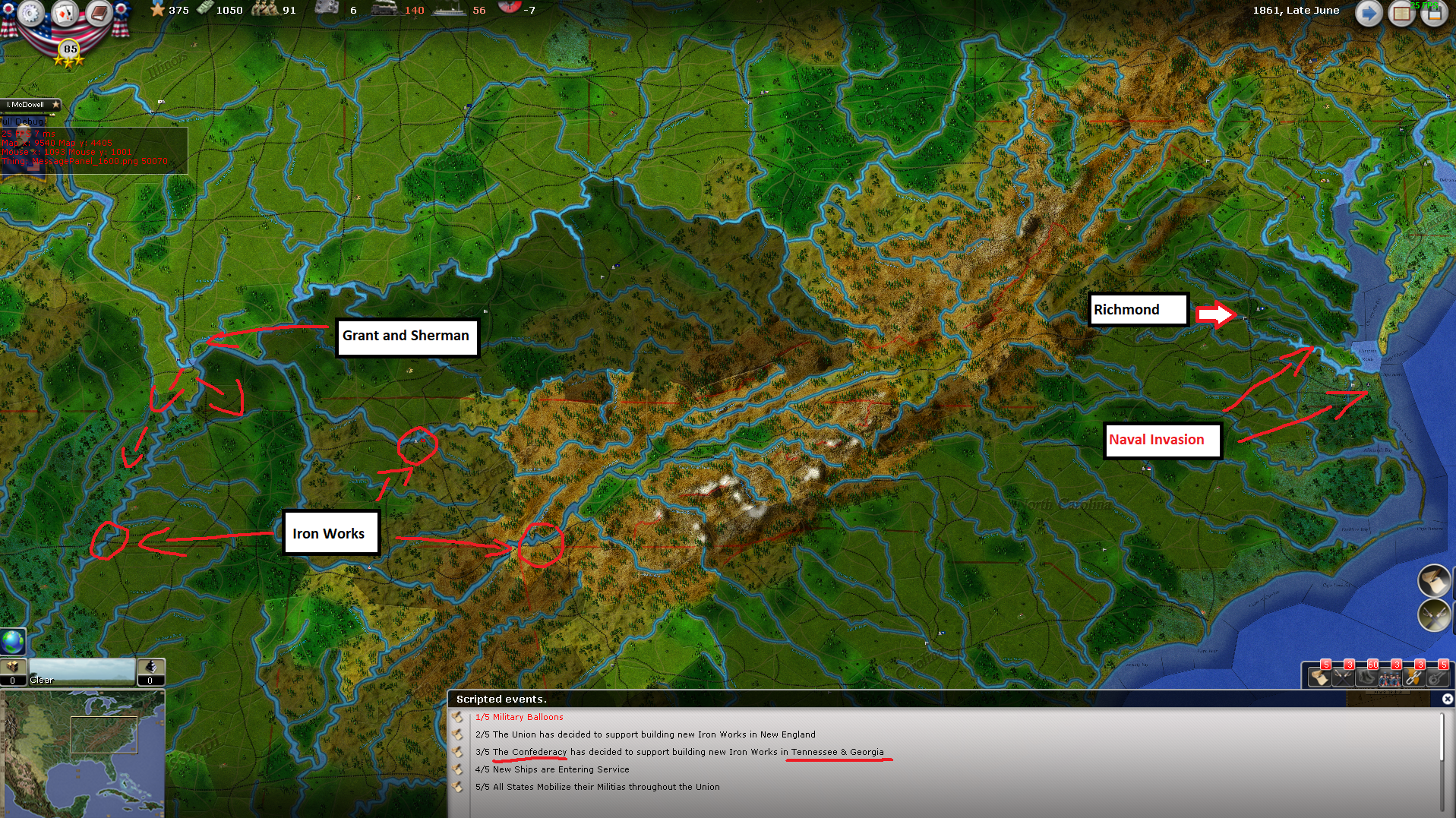Click the minimap overview
1456x818 pixels.
(82, 752)
